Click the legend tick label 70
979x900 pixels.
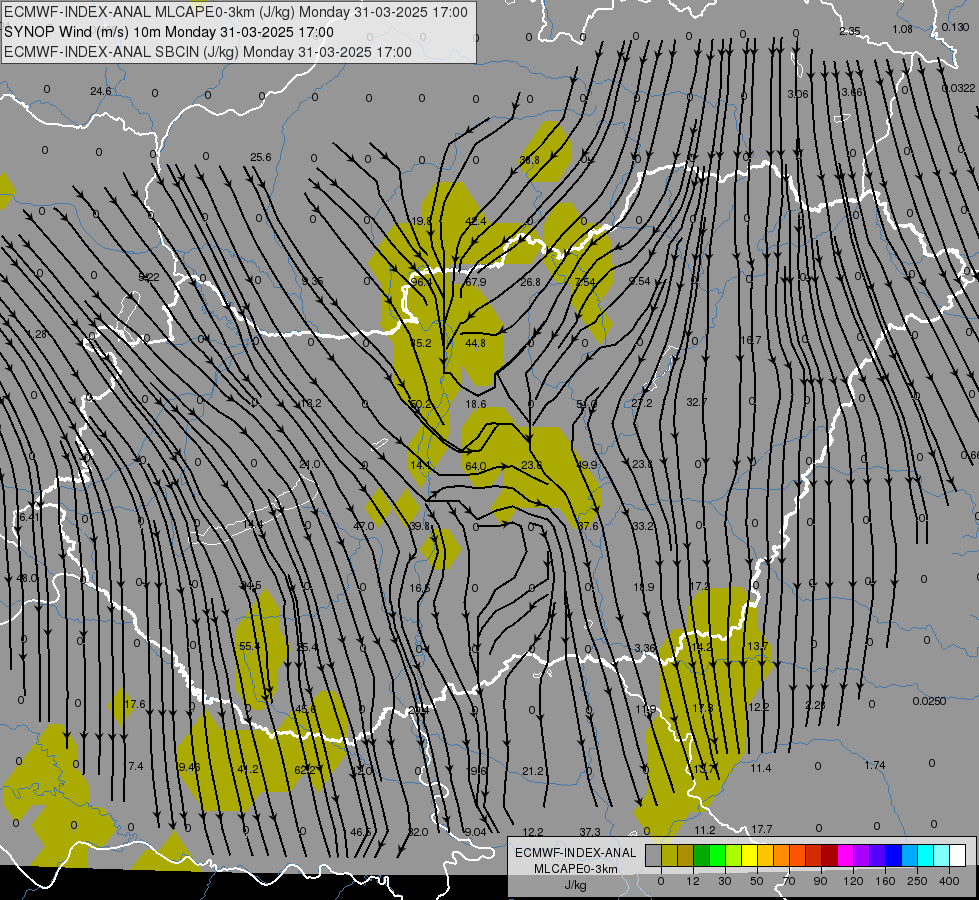(789, 881)
